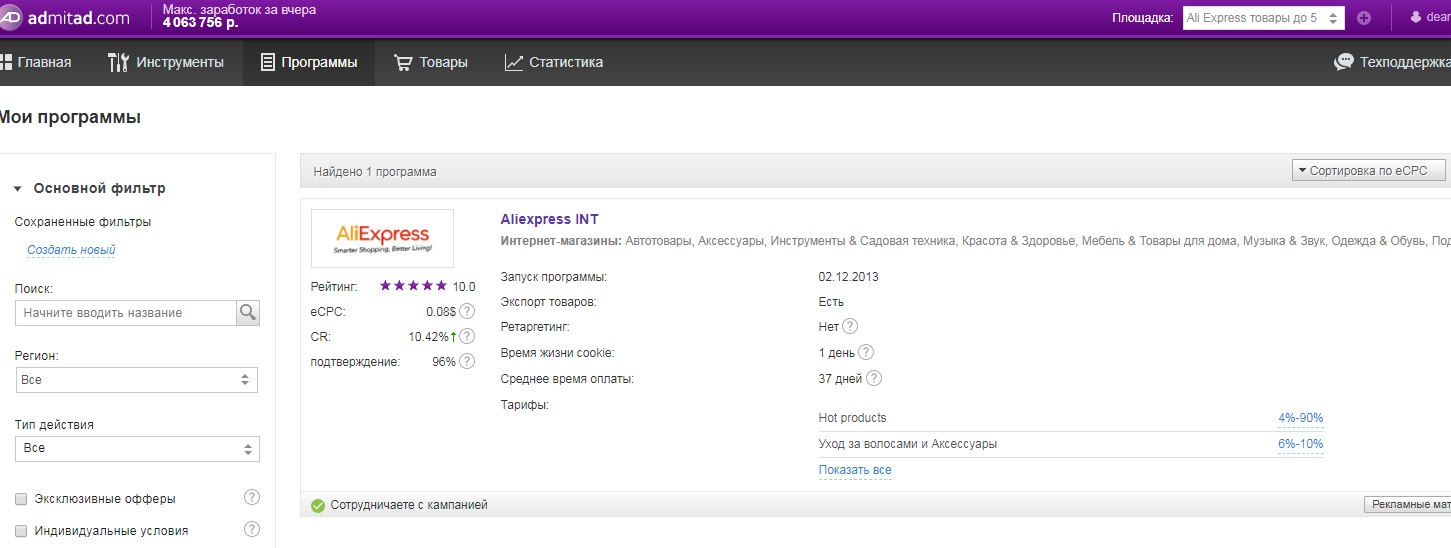Open help icon for Индивидуальные условия

click(252, 529)
